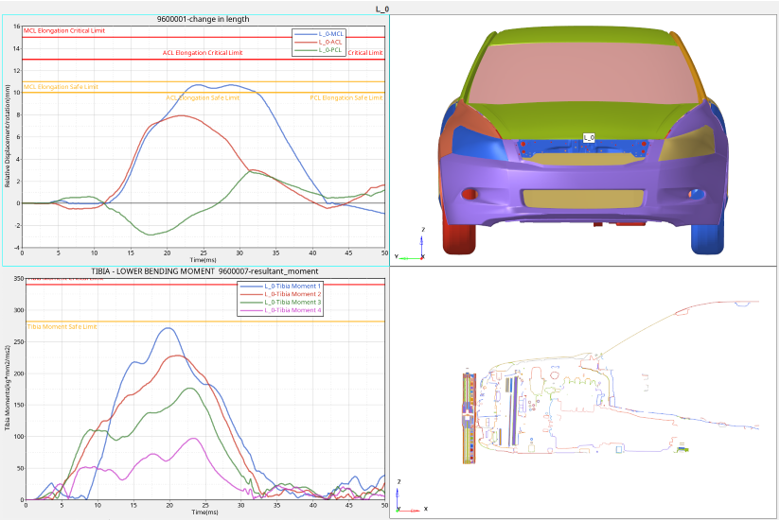Click L_0-Tibia Moment 4 legend entry
Viewport: 779px width, 520px height.
292,310
